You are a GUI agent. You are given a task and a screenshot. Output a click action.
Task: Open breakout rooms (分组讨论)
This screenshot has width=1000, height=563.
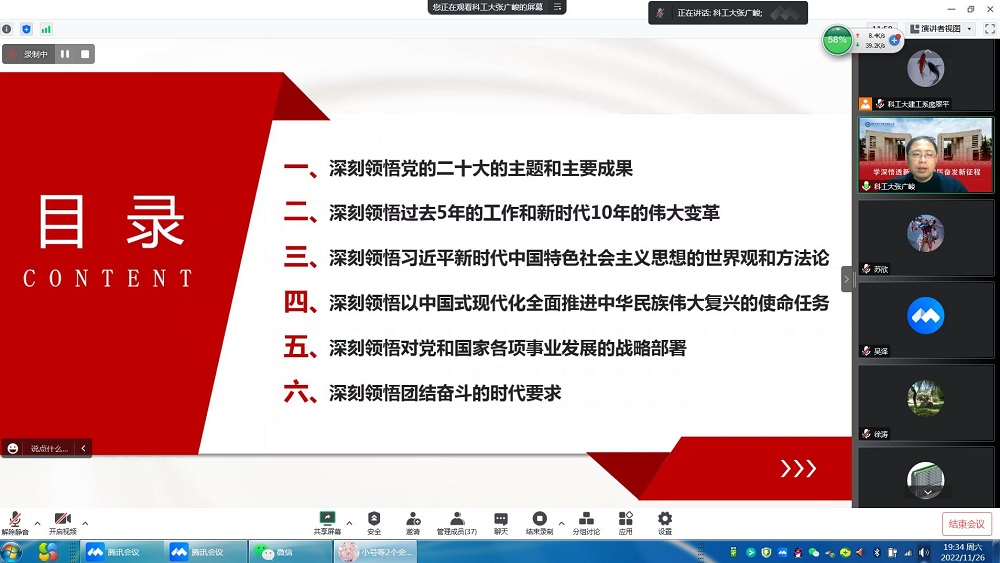(x=586, y=521)
